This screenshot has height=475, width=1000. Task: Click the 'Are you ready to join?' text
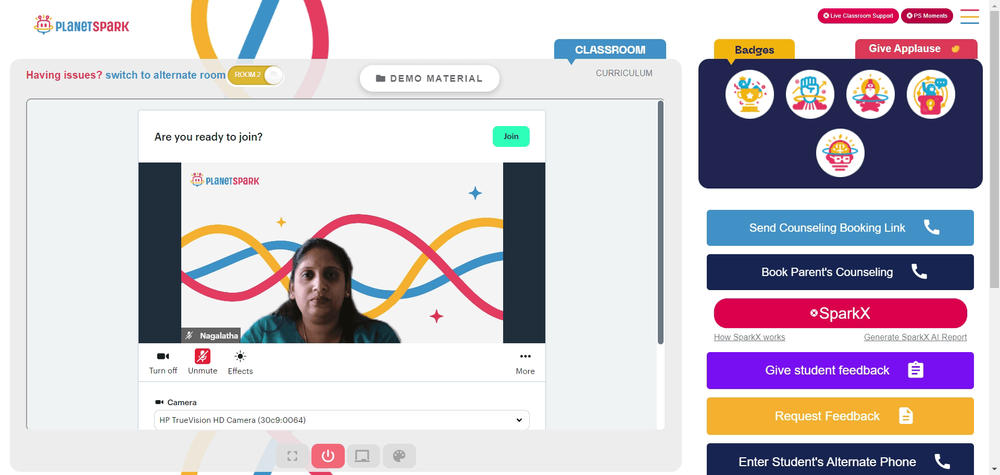208,136
